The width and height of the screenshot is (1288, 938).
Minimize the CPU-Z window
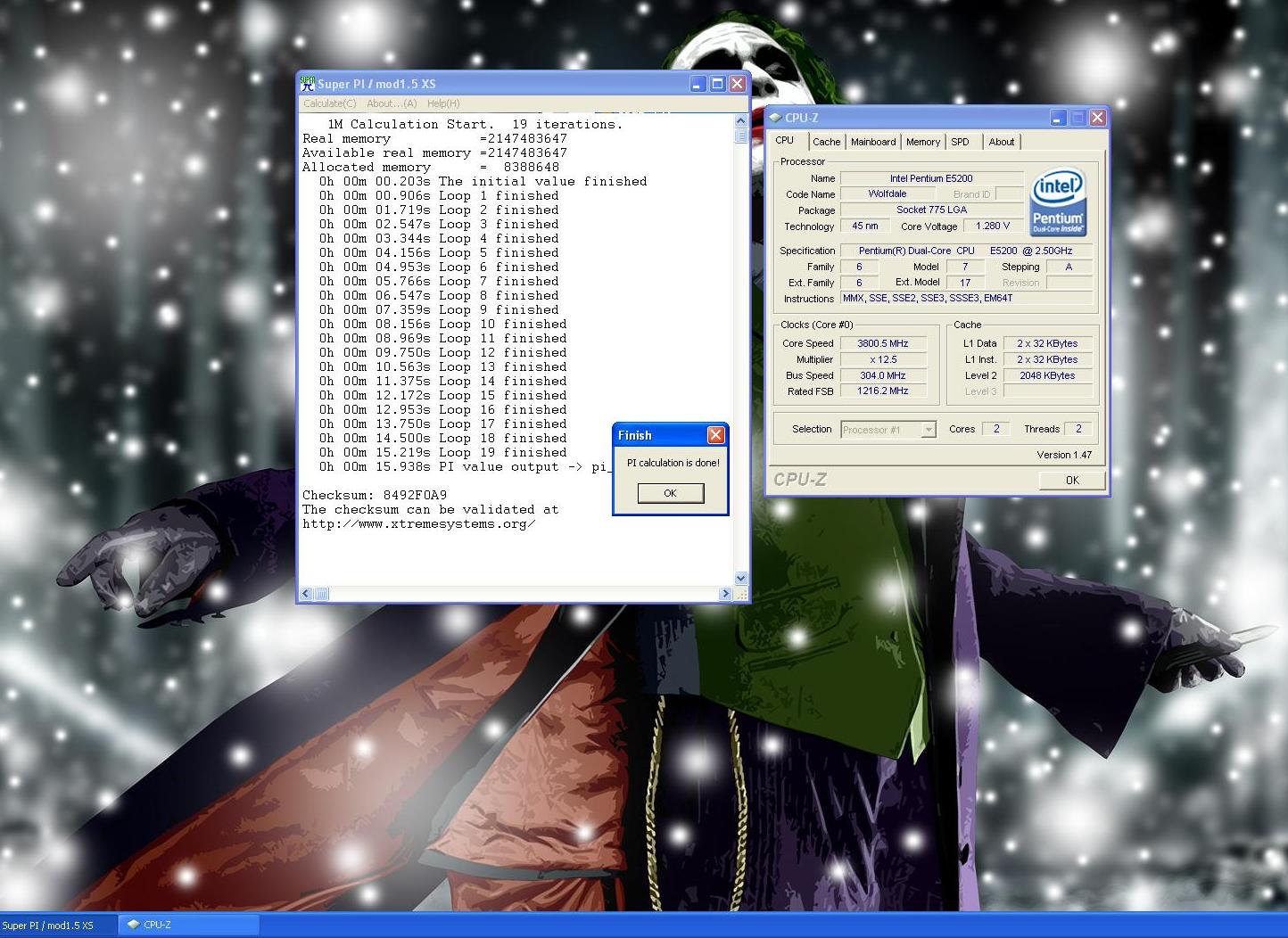(1058, 118)
